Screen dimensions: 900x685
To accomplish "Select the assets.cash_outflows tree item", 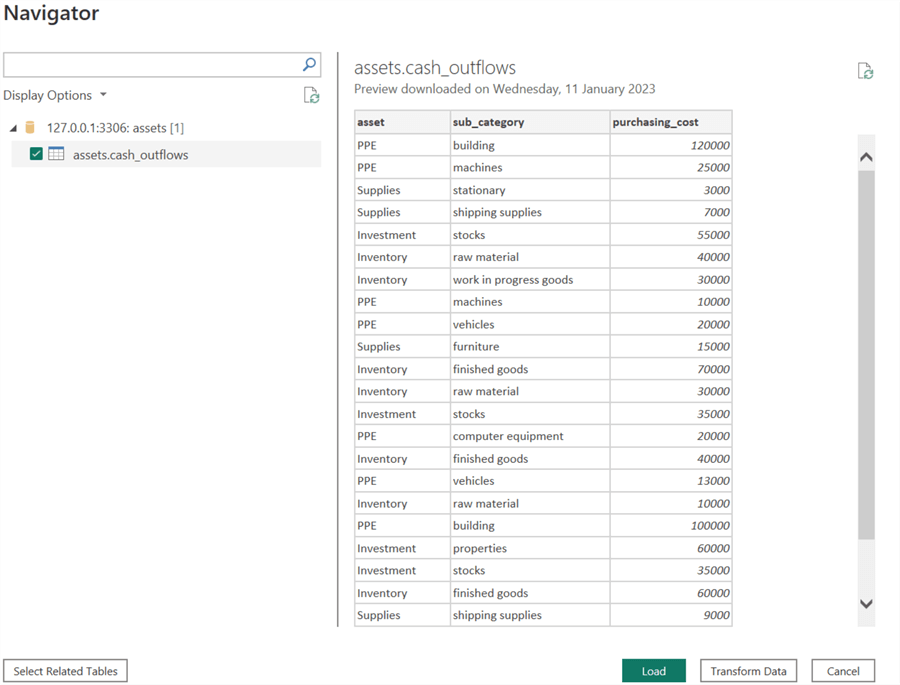I will [130, 155].
